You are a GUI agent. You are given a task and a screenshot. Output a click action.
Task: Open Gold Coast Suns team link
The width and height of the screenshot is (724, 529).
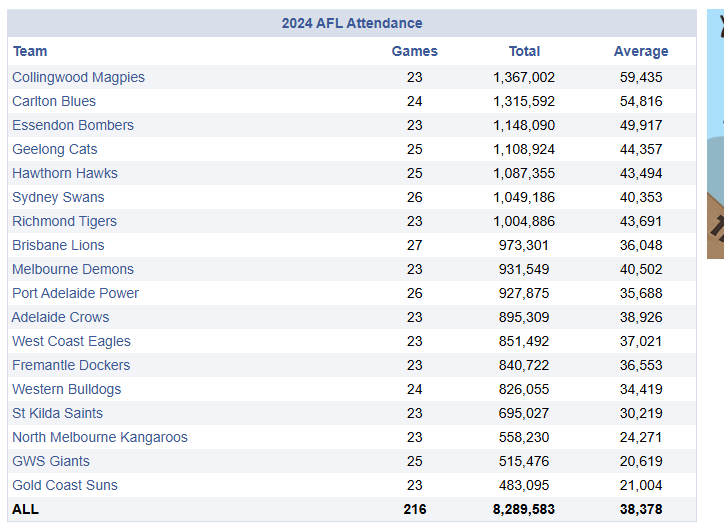(x=65, y=485)
